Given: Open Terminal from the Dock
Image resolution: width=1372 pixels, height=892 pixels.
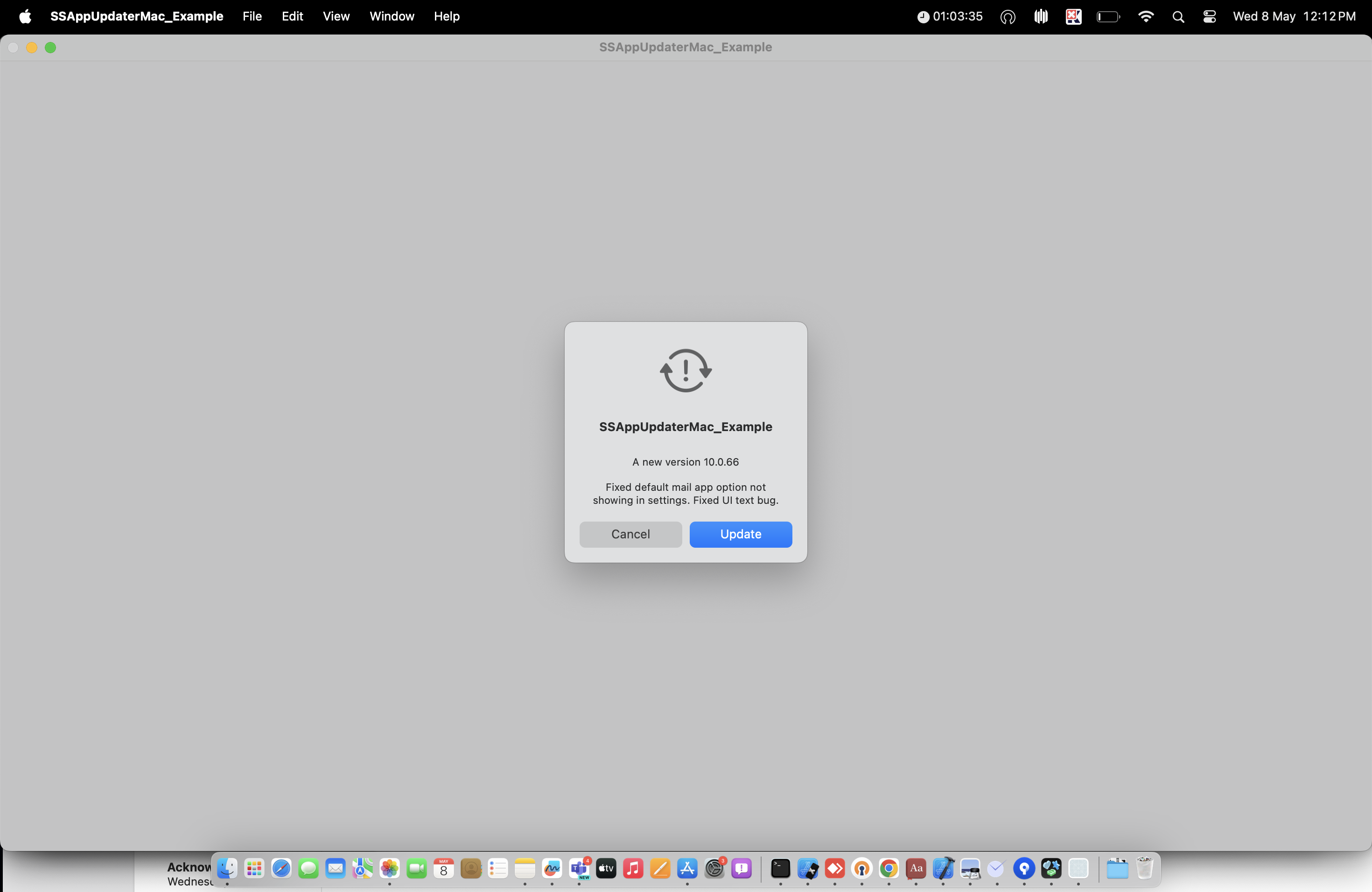Looking at the screenshot, I should (x=780, y=868).
